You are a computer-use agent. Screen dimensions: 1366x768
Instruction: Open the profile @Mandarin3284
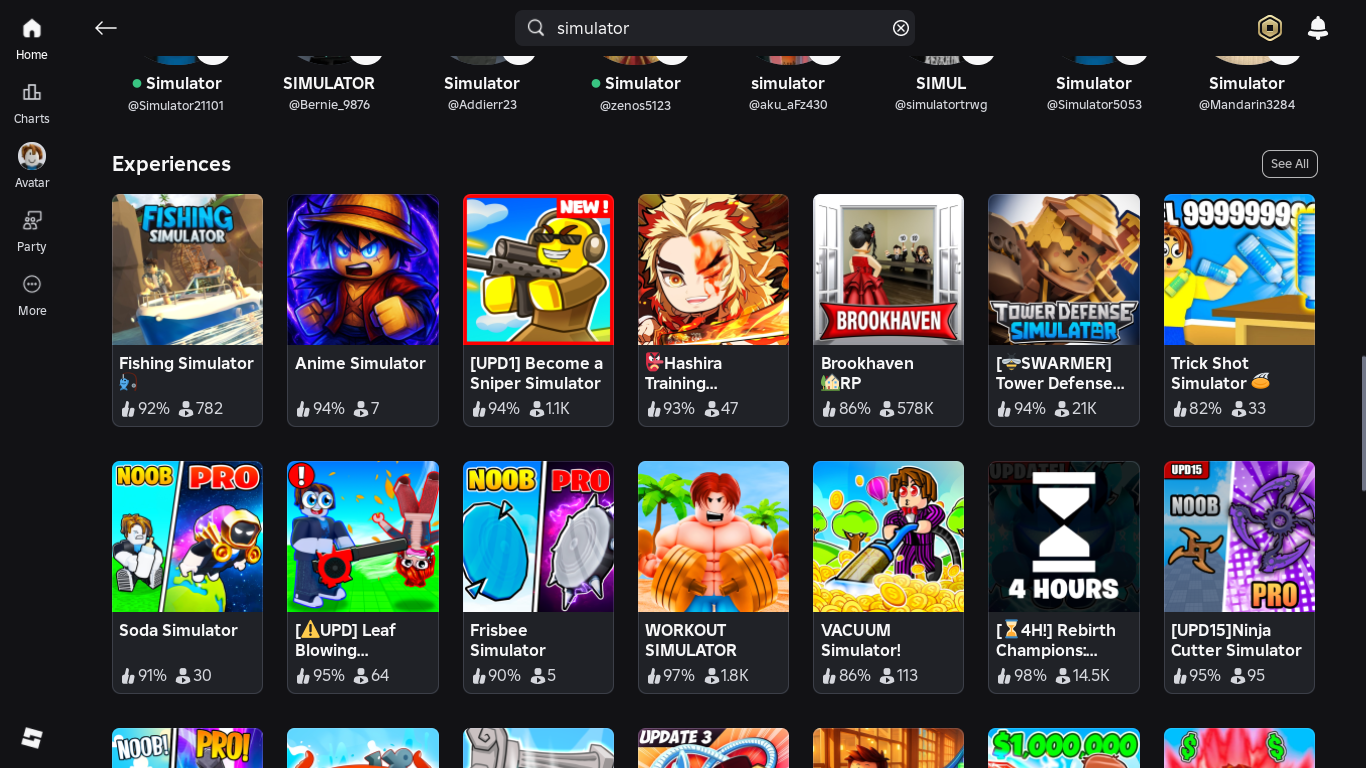click(x=1247, y=93)
